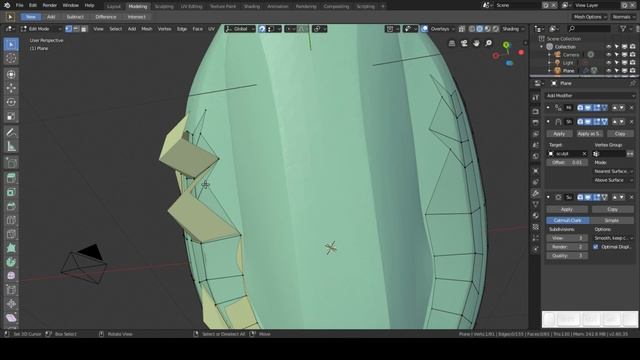Click the outliner search field

590,29
